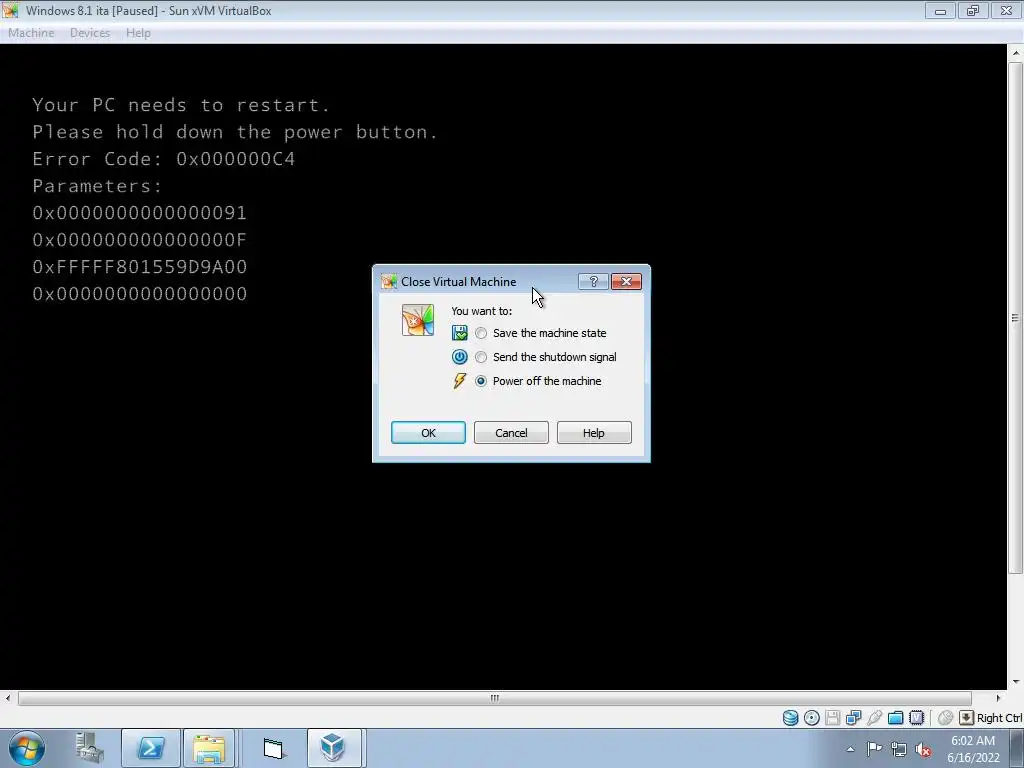Click the mouse integration status icon
The height and width of the screenshot is (768, 1024).
coord(945,718)
